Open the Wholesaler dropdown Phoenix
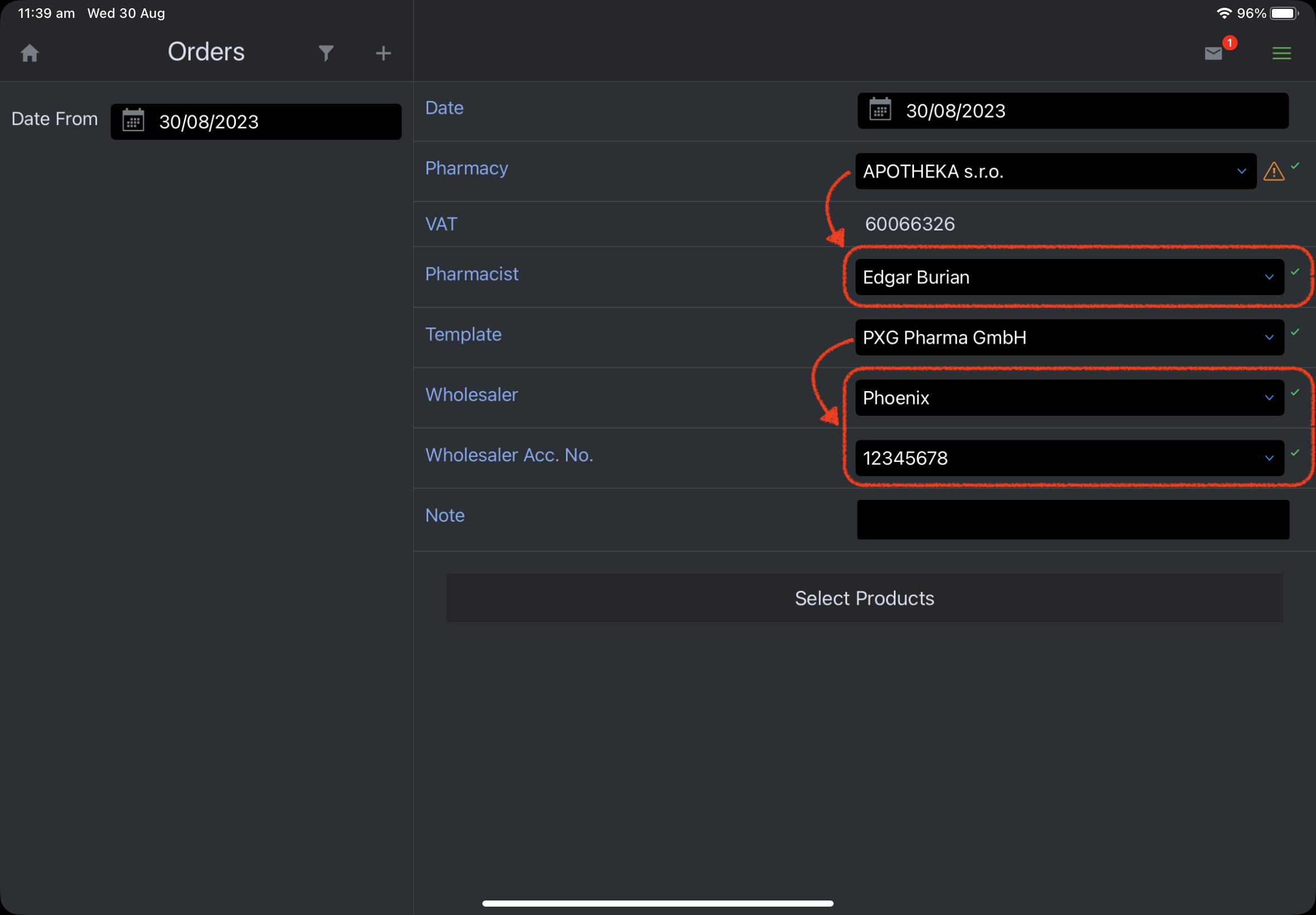Viewport: 1316px width, 915px height. pos(1069,397)
